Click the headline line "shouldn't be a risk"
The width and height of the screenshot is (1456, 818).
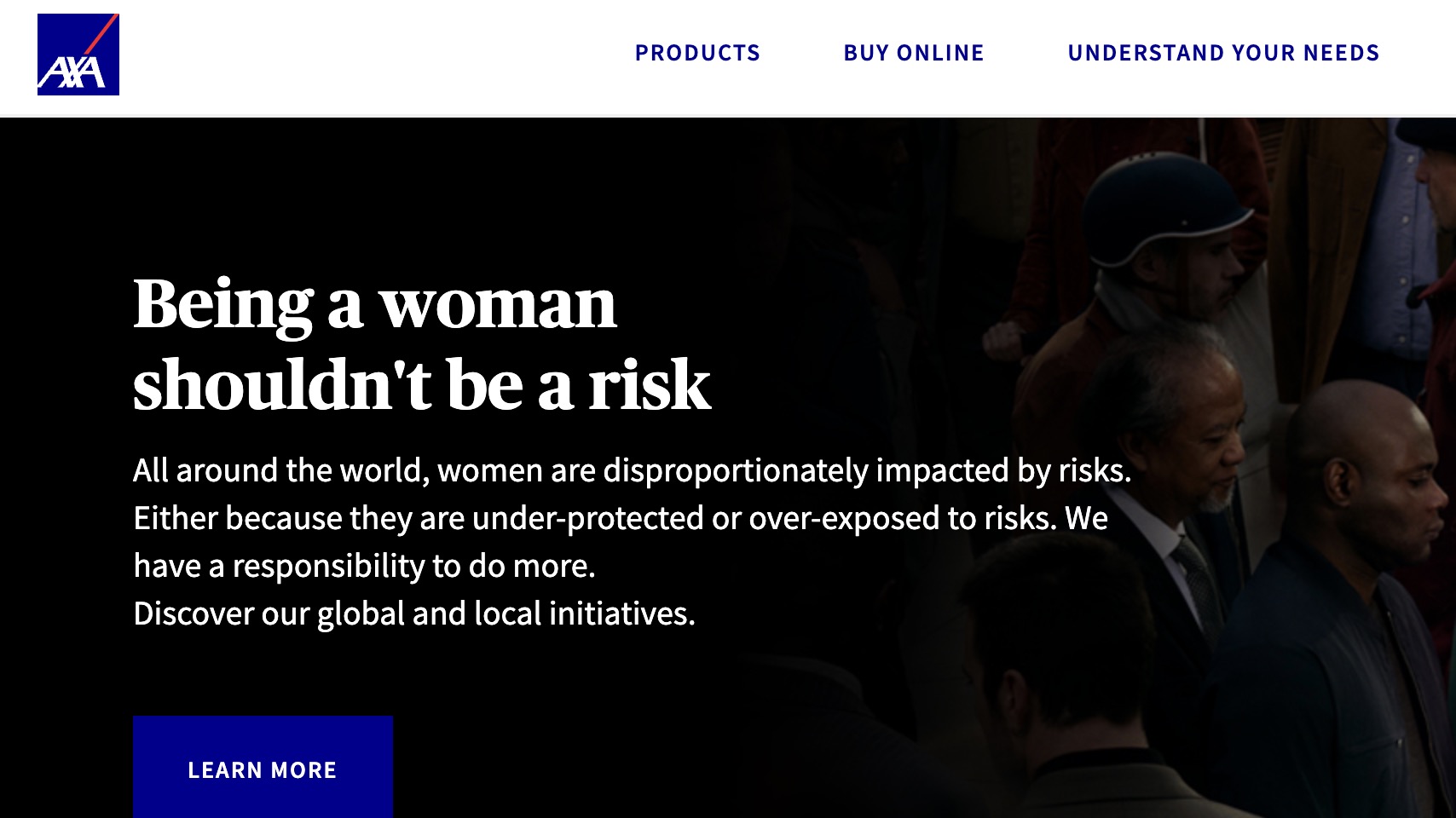(422, 385)
